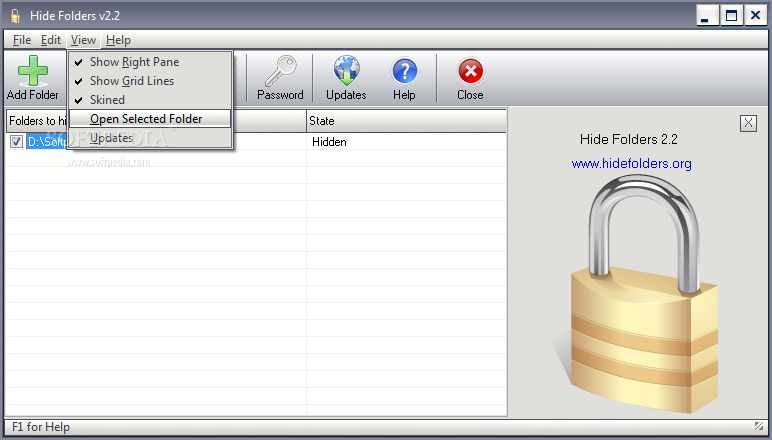
Task: Visit www.hidefolders.org link
Action: click(631, 163)
